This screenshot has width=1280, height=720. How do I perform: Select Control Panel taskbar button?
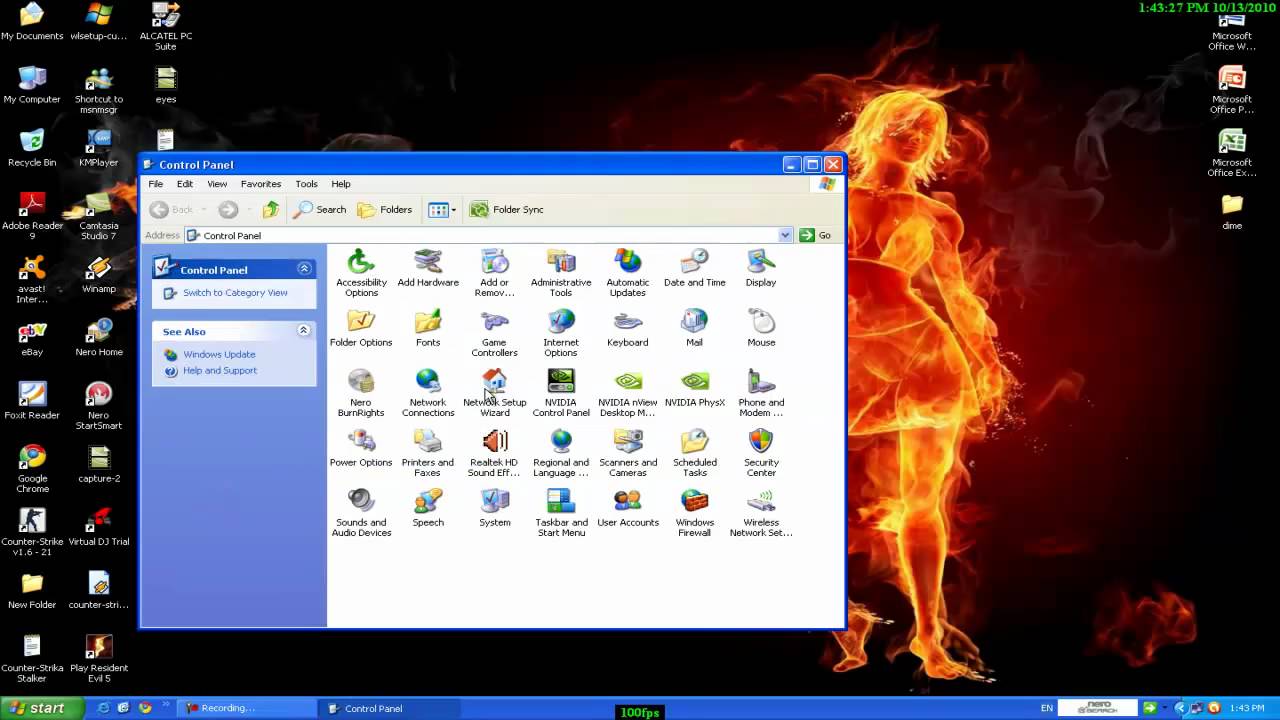[x=390, y=708]
